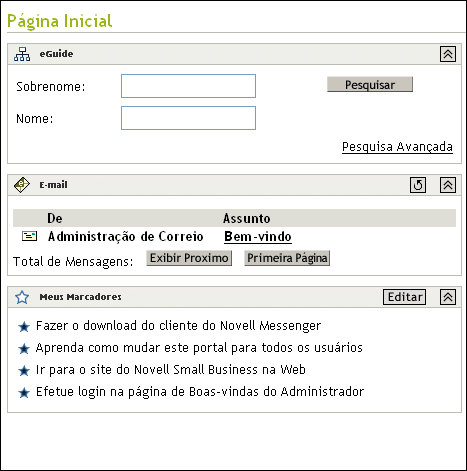Collapse the Meus Marcadores panel

point(448,297)
